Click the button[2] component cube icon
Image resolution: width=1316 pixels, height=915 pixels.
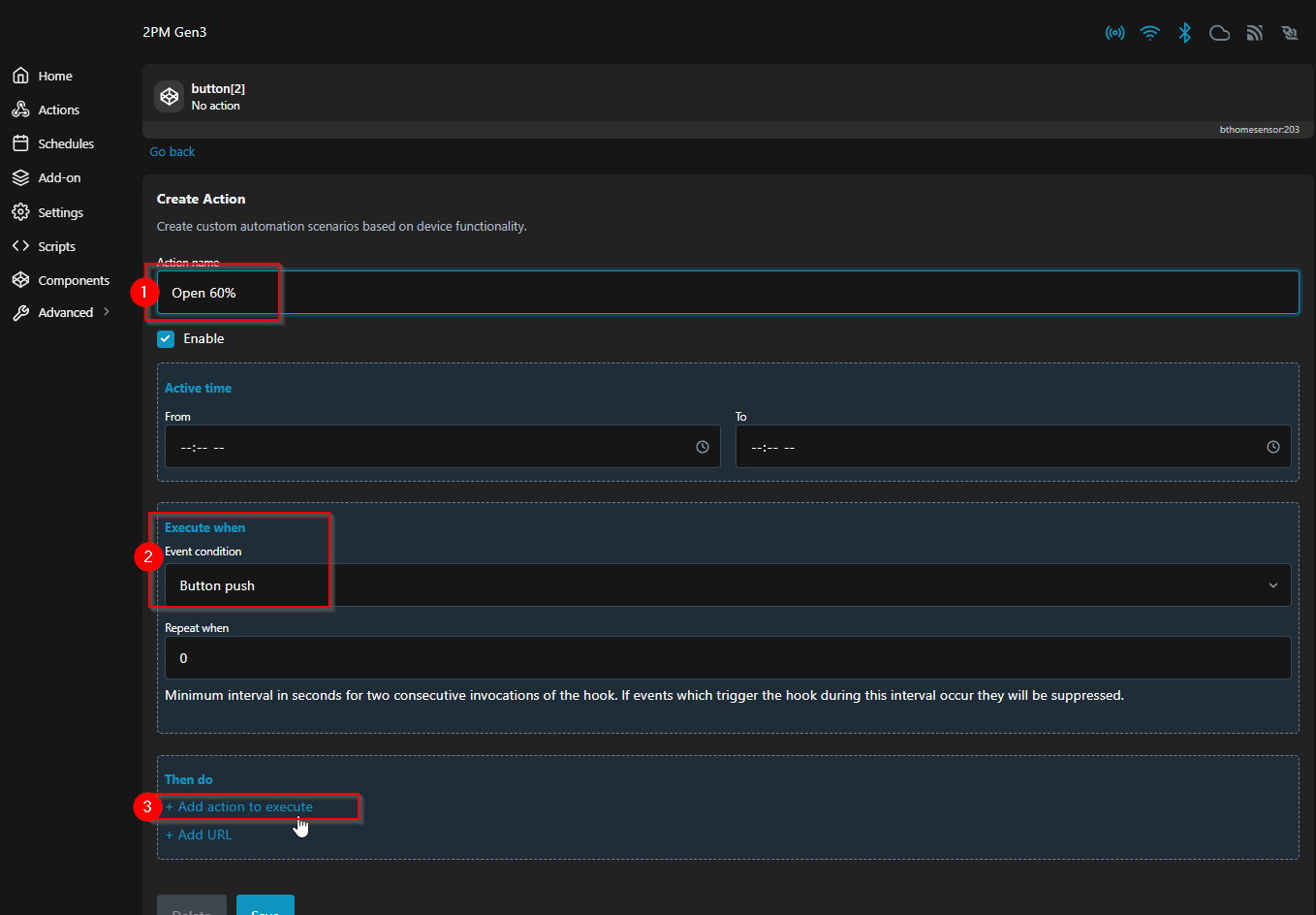tap(170, 97)
